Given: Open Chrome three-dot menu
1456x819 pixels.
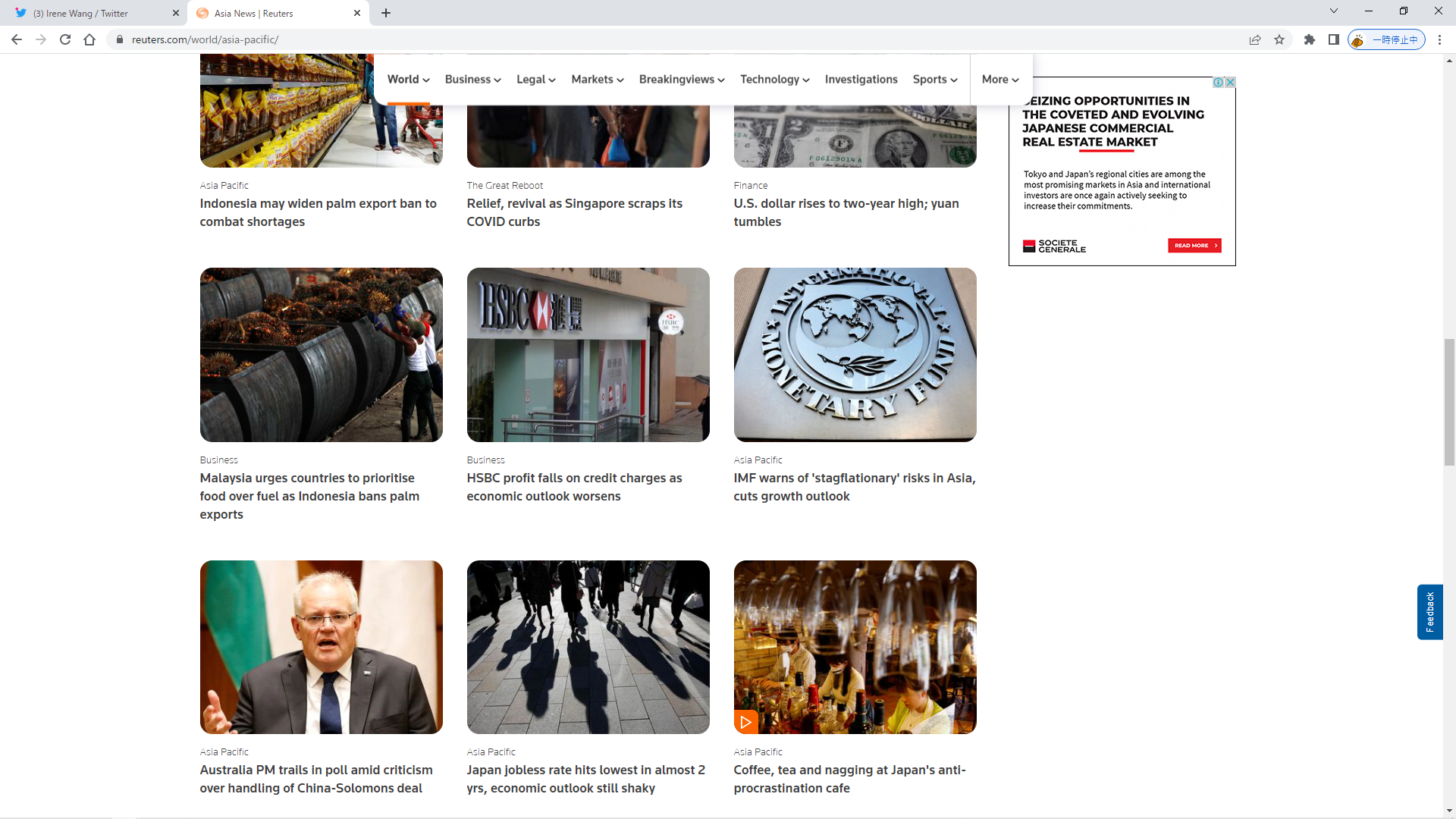Looking at the screenshot, I should (x=1439, y=39).
